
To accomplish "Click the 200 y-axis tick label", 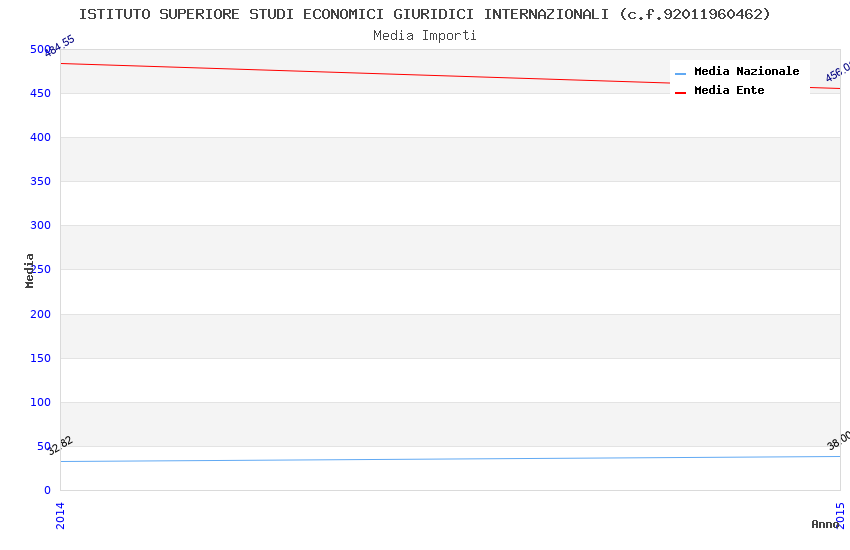I will (40, 314).
